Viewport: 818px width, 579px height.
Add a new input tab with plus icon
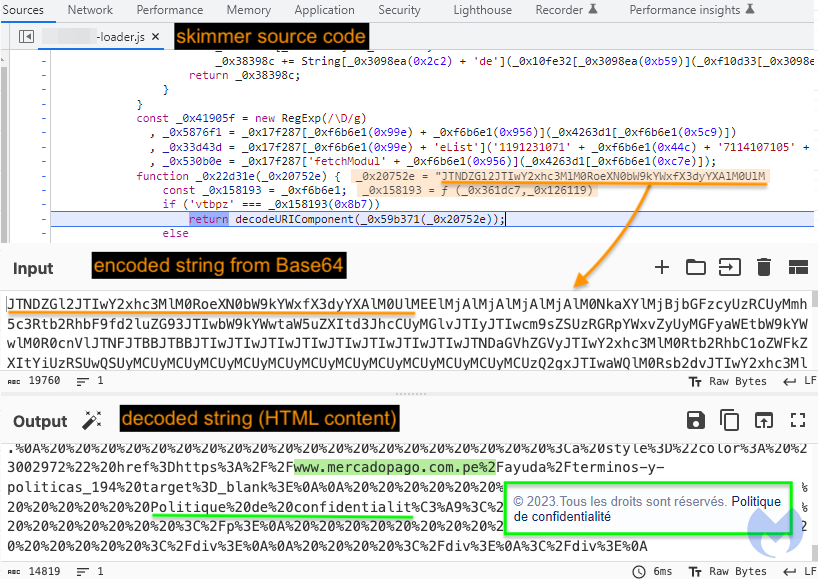661,267
